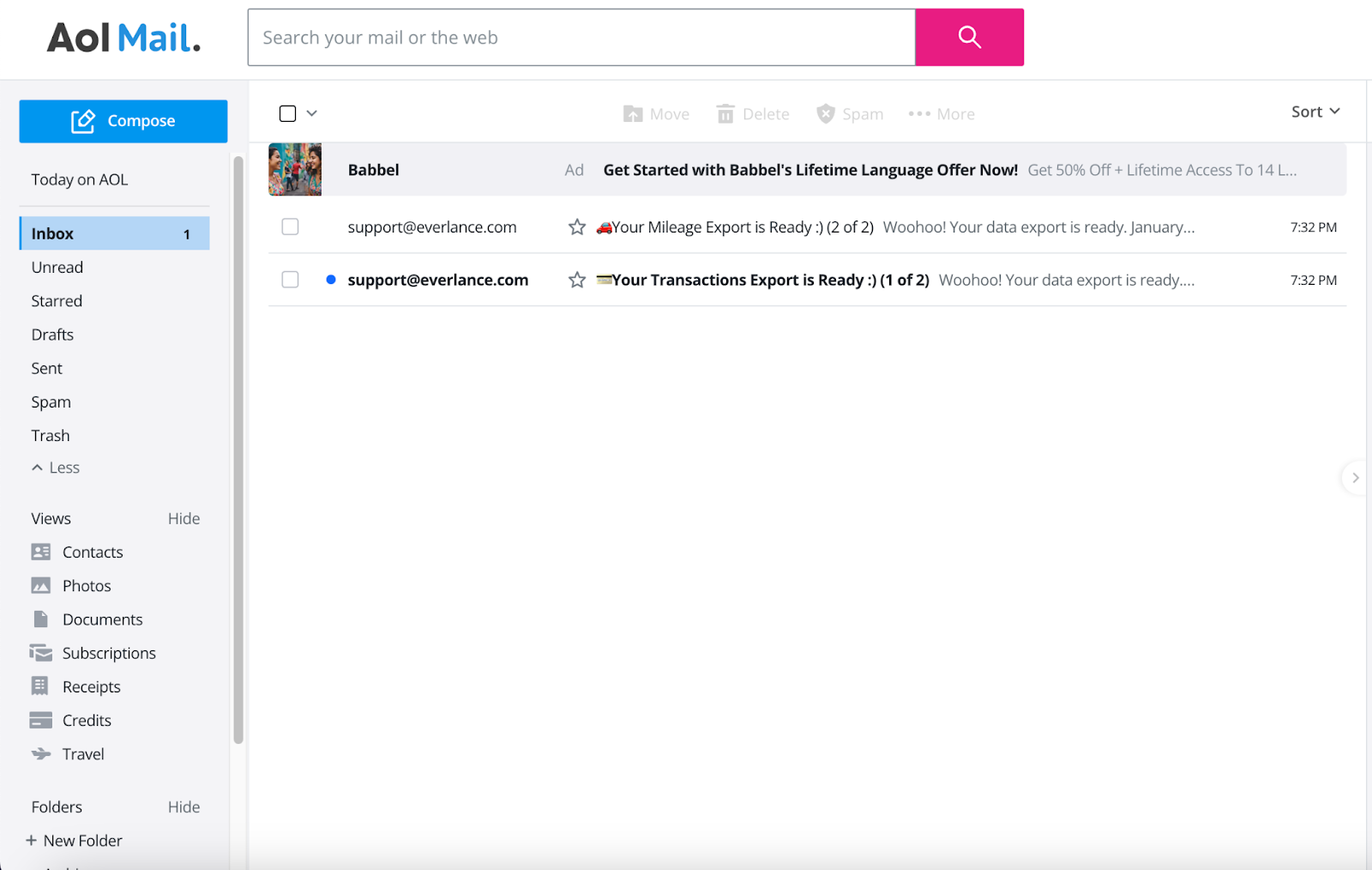
Task: Collapse folder list with Less
Action: [x=57, y=468]
